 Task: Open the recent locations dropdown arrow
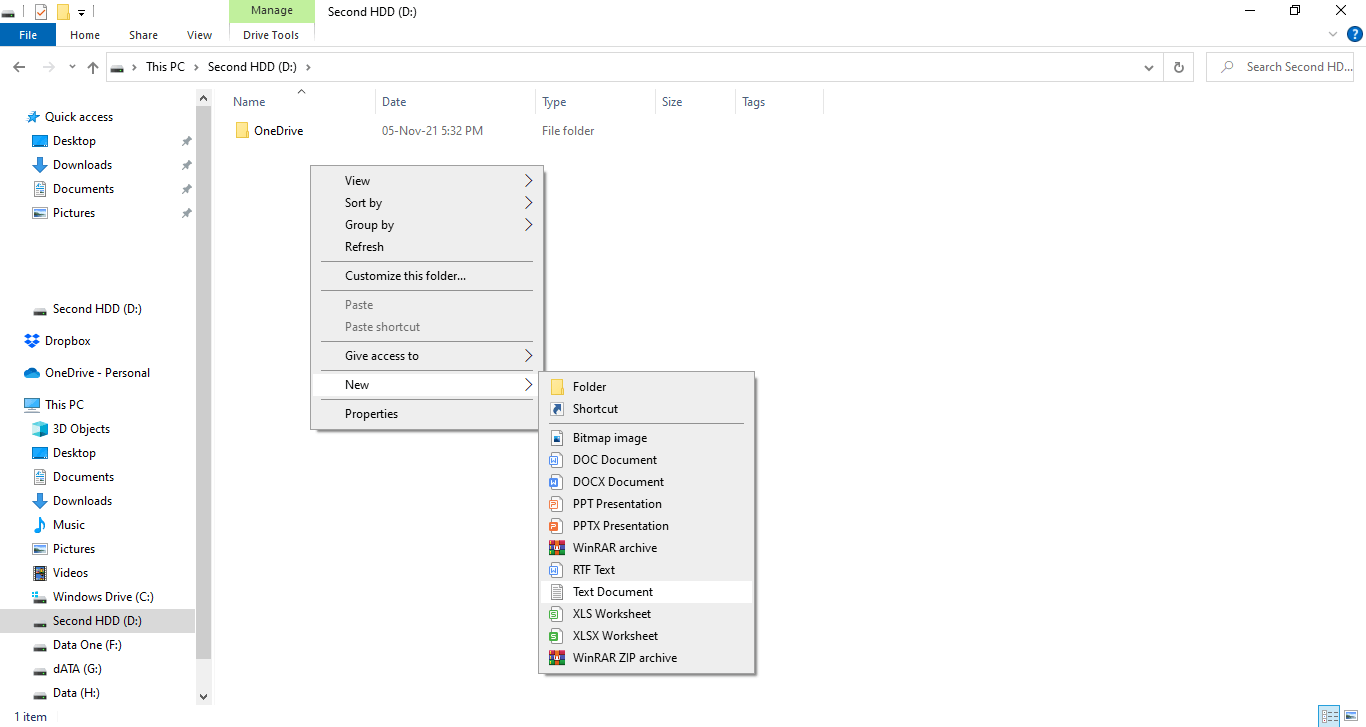click(72, 67)
